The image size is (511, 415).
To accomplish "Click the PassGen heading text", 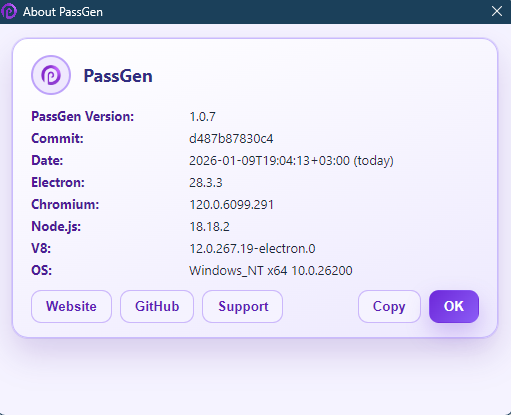I will coord(118,76).
